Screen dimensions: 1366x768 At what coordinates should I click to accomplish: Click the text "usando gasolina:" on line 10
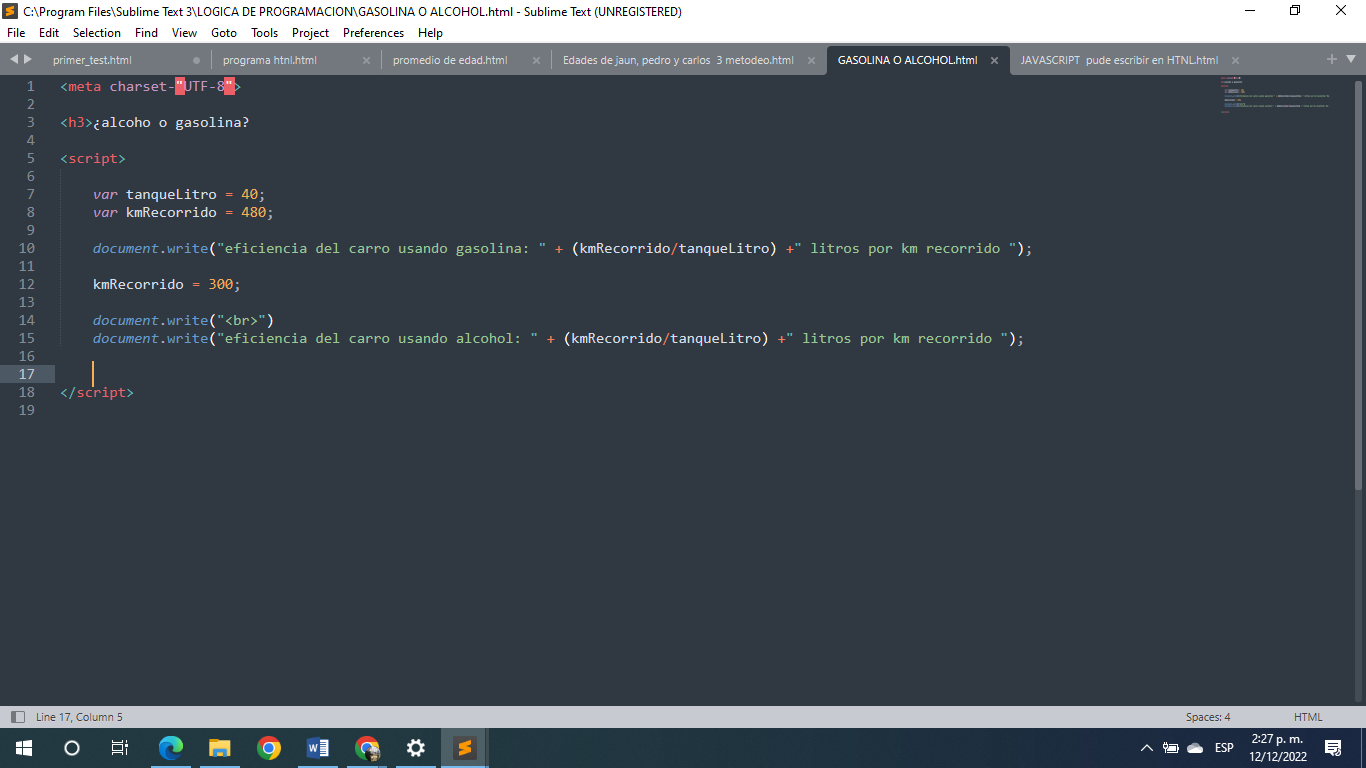[463, 248]
